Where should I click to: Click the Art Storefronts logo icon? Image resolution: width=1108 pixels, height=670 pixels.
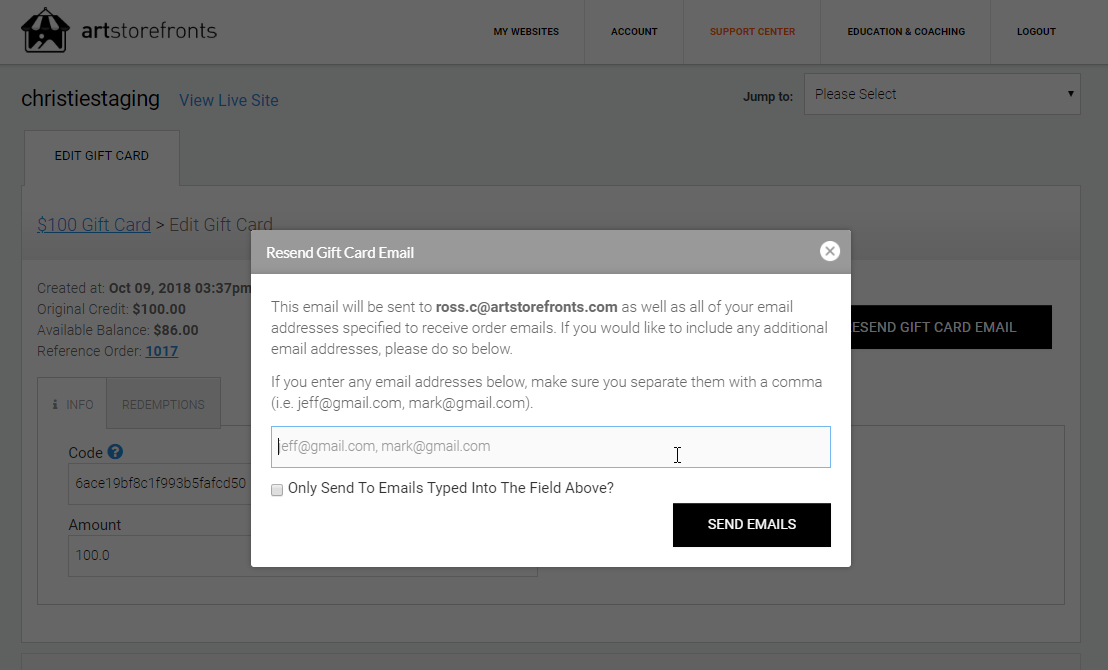(44, 30)
